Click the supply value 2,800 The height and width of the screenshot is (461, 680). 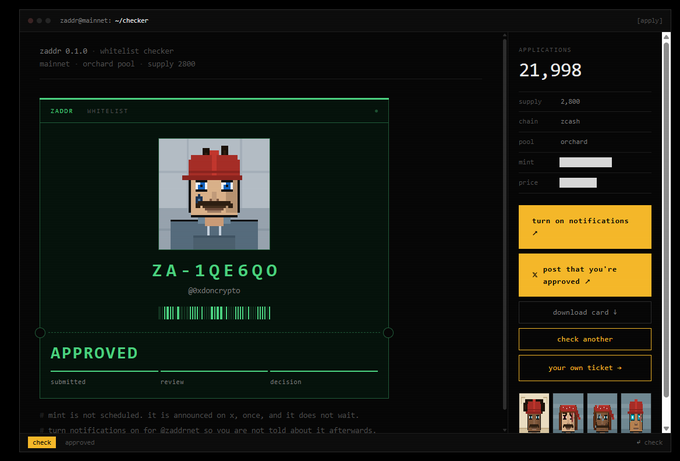point(570,101)
